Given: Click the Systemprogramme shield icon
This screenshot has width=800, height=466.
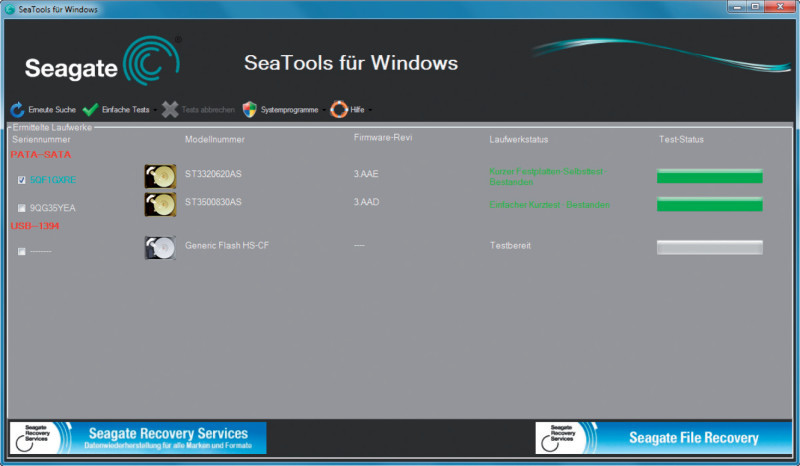Looking at the screenshot, I should [x=249, y=109].
